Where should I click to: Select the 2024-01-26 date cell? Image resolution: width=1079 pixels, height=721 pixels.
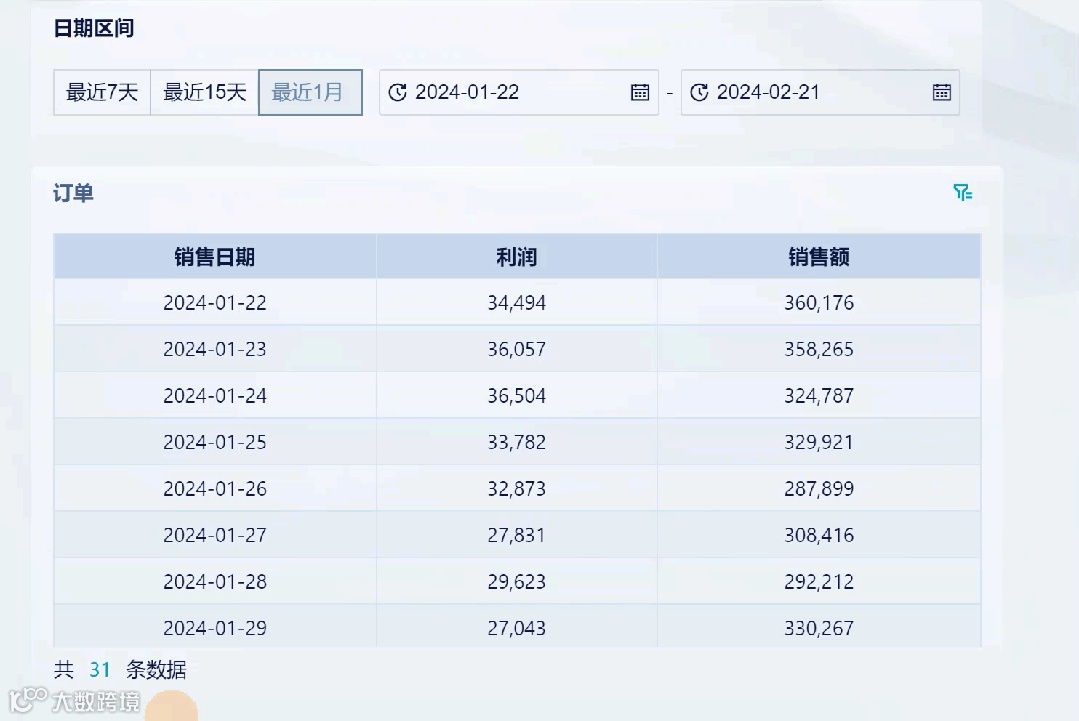click(215, 488)
